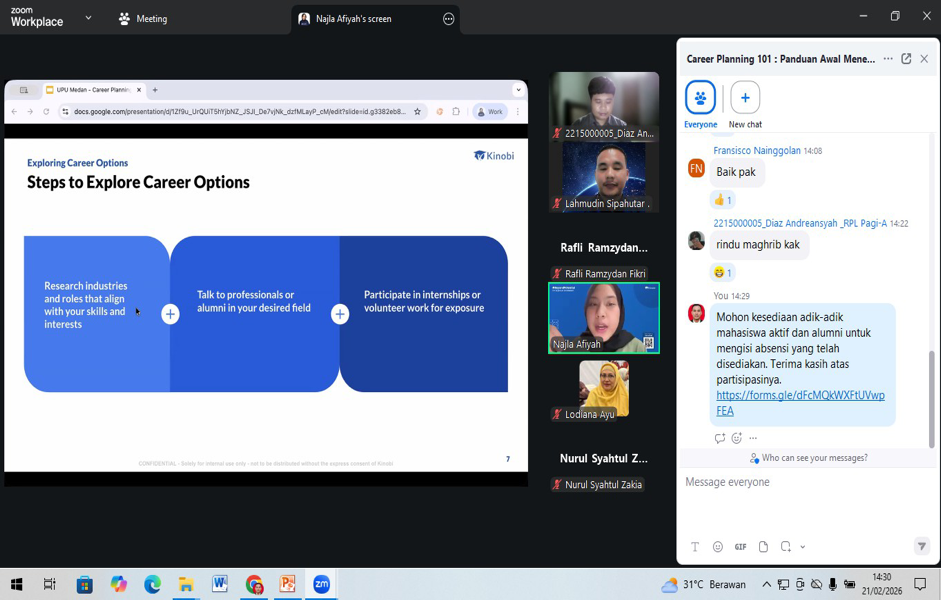The width and height of the screenshot is (941, 600).
Task: Open more options for Najla Afiyah's screen
Action: pos(448,19)
